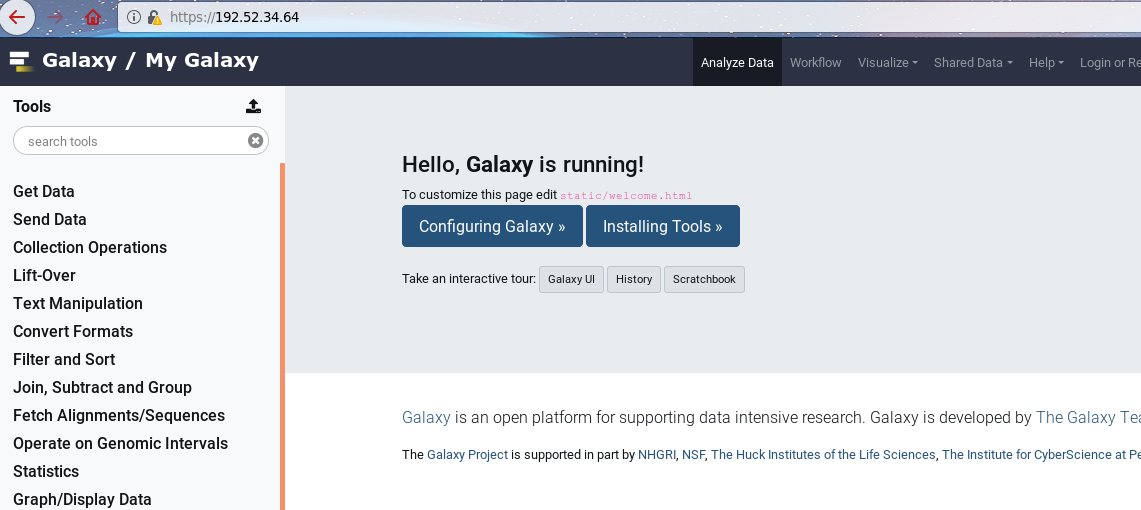Open the Galaxy Project link

tap(467, 455)
